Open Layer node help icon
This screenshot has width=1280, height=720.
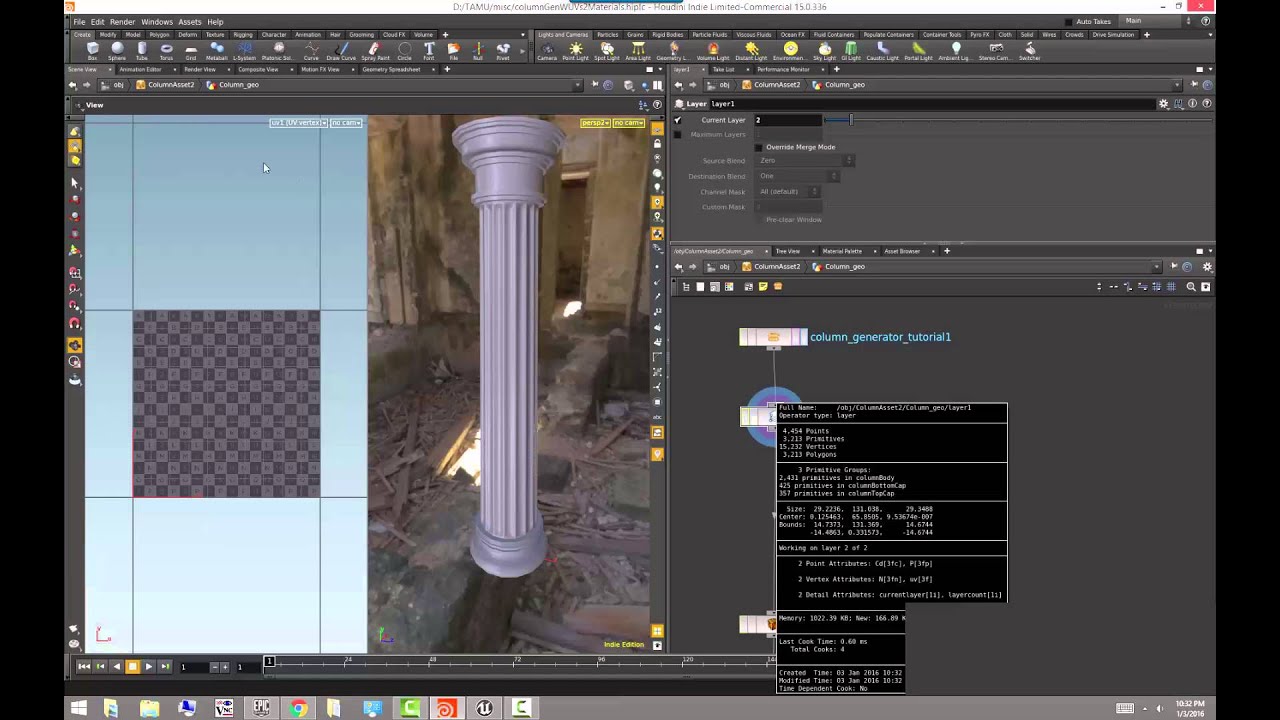1207,104
